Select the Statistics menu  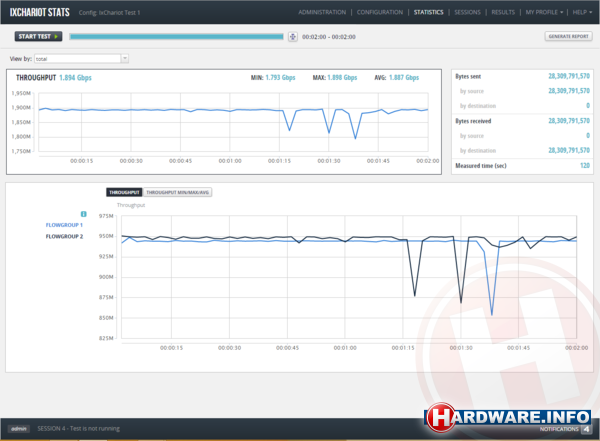click(x=429, y=12)
